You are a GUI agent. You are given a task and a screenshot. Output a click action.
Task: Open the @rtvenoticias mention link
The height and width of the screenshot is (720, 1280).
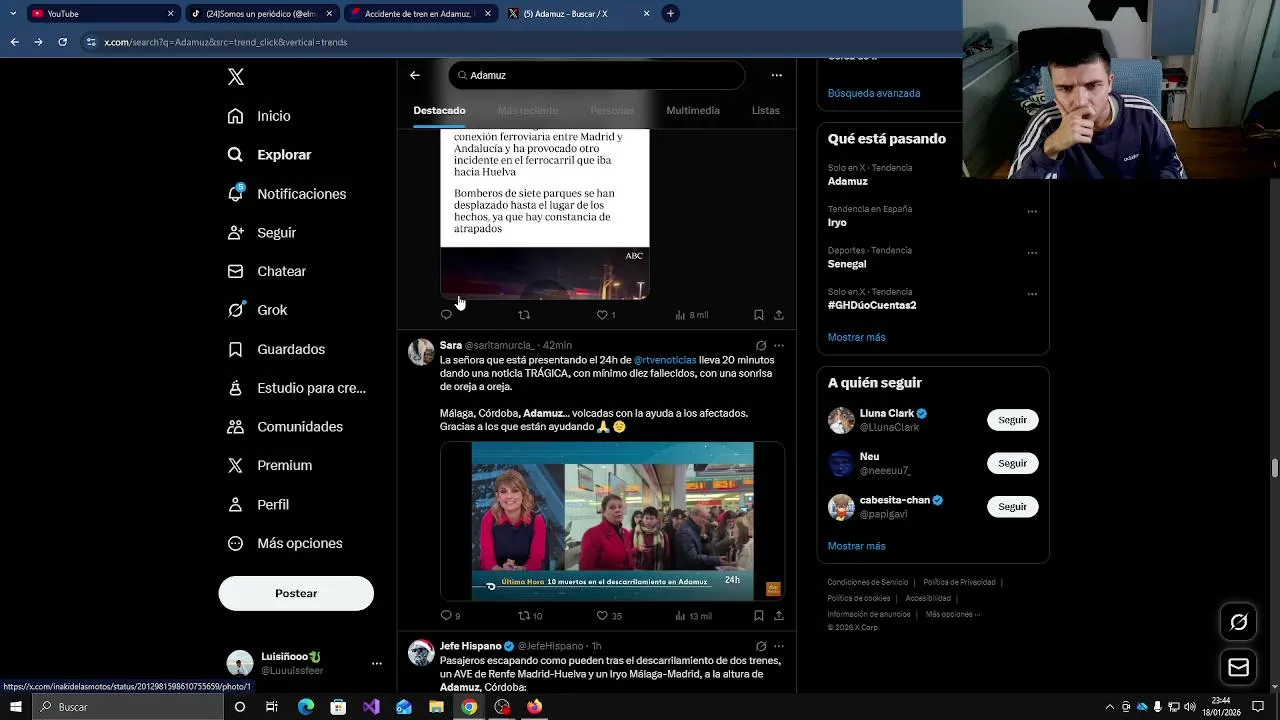[665, 360]
